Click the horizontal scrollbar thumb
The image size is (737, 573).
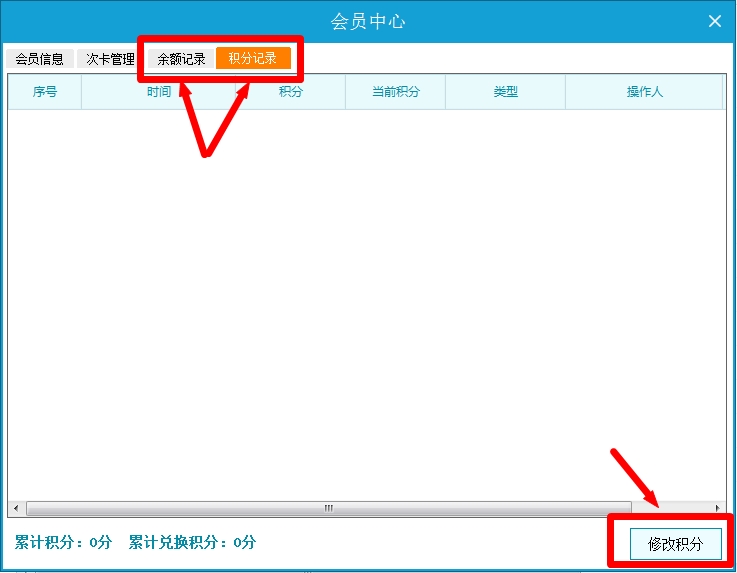[328, 508]
